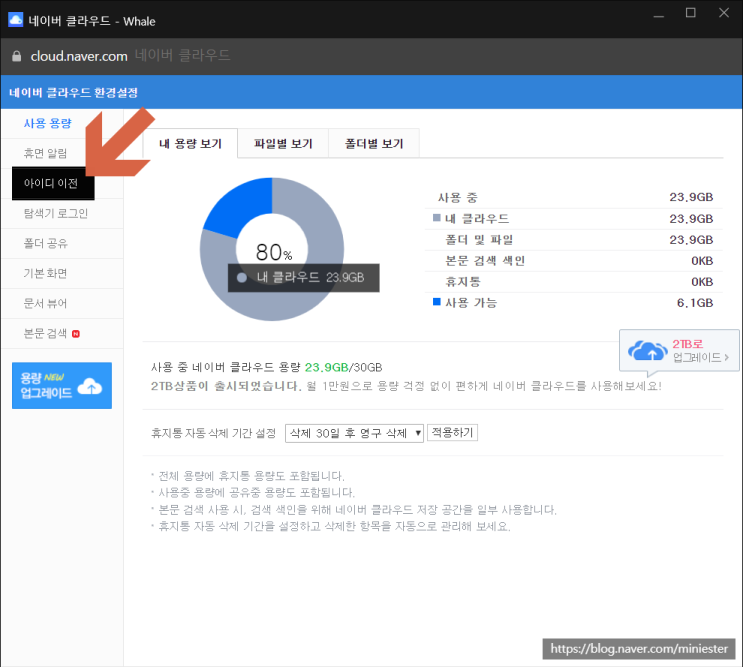Click the 폴더 및 파일 row label

click(479, 240)
